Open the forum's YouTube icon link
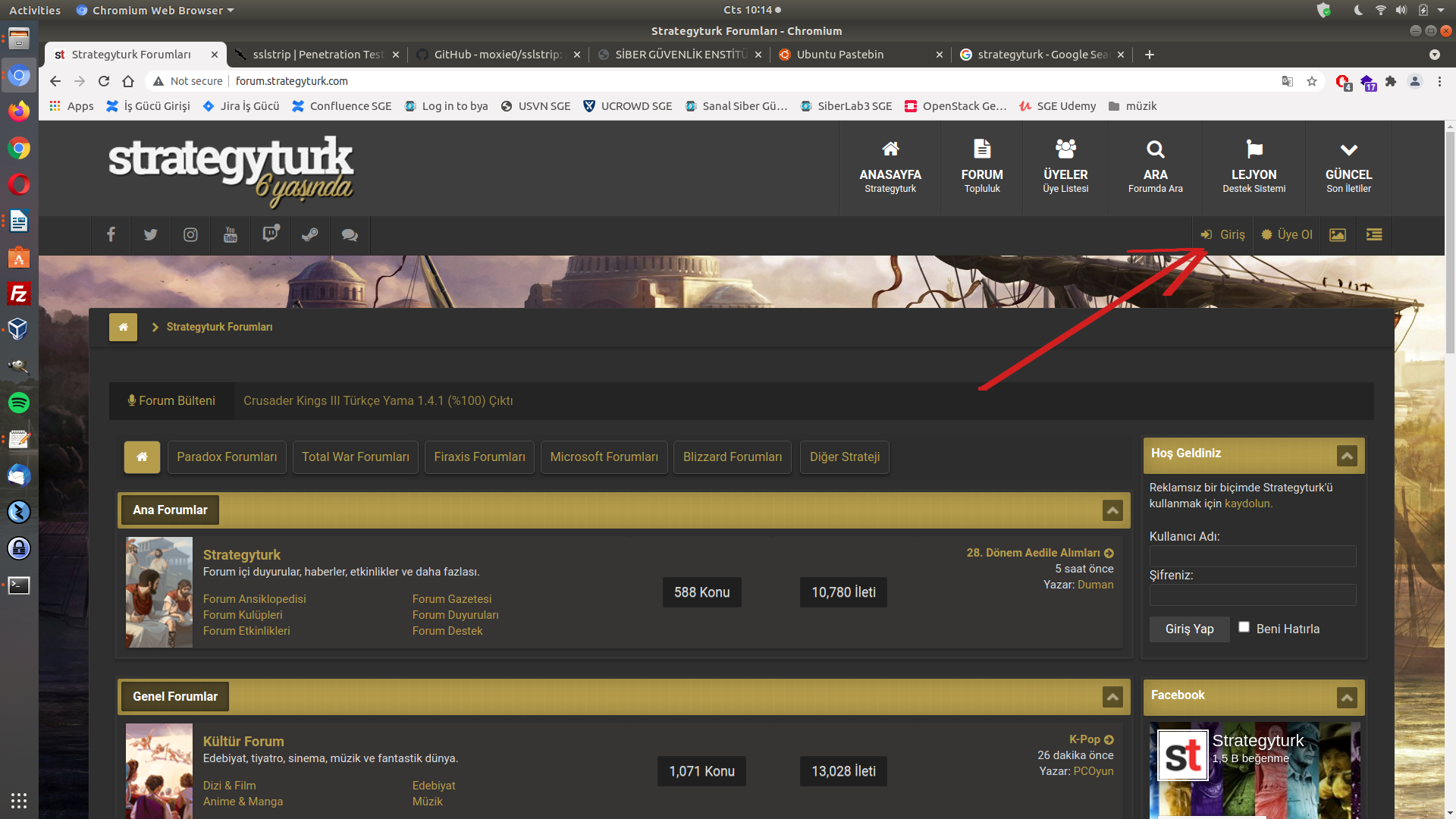 231,235
